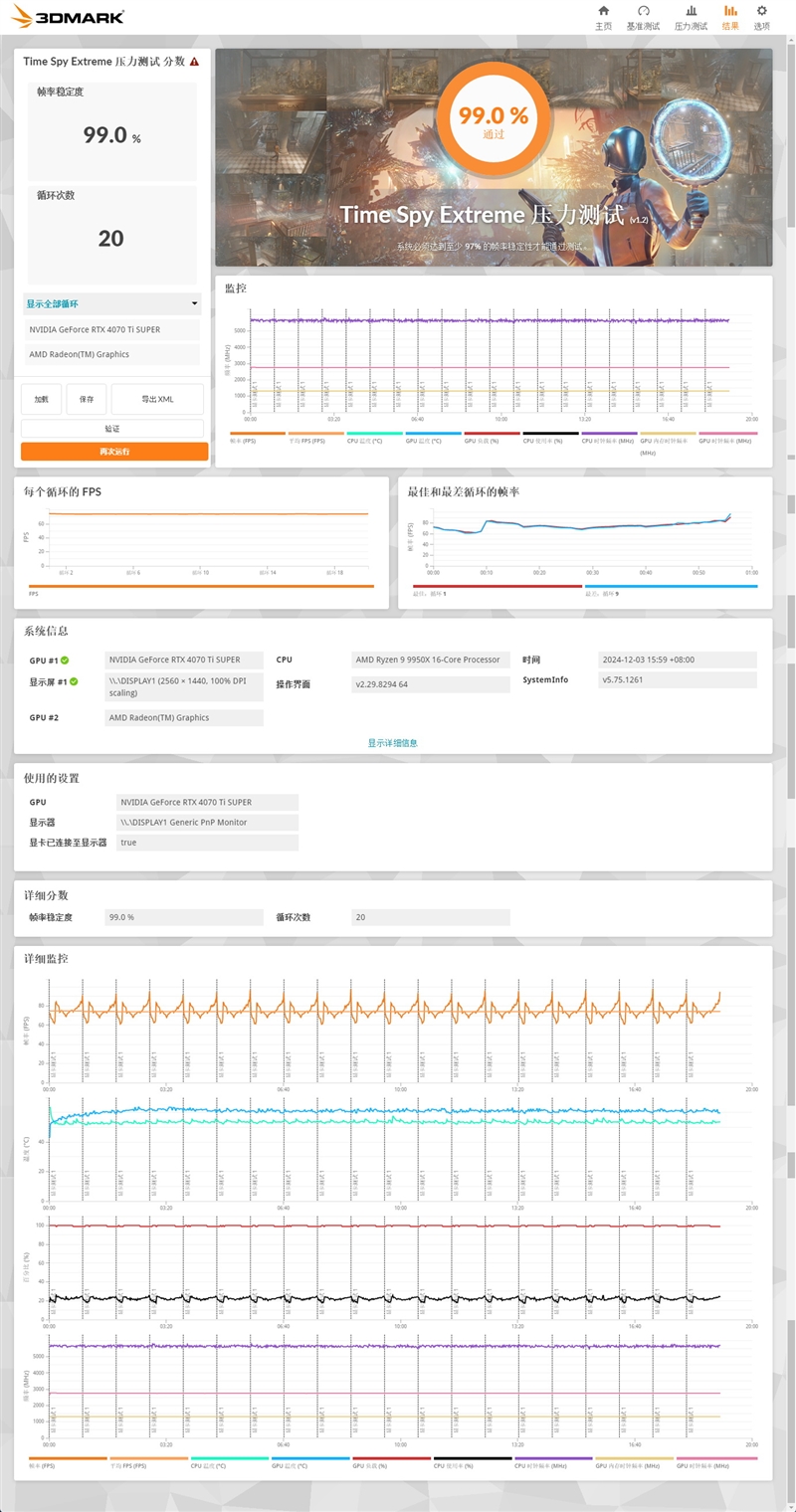
Task: Click the 99.0% 通过 progress circle
Action: coord(493,118)
